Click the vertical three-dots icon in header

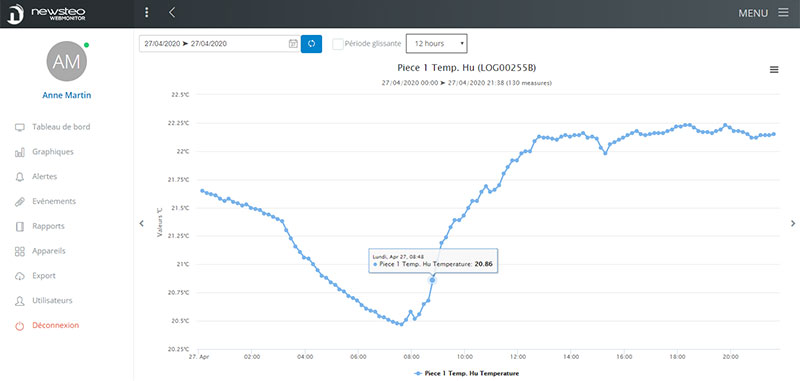click(x=147, y=13)
